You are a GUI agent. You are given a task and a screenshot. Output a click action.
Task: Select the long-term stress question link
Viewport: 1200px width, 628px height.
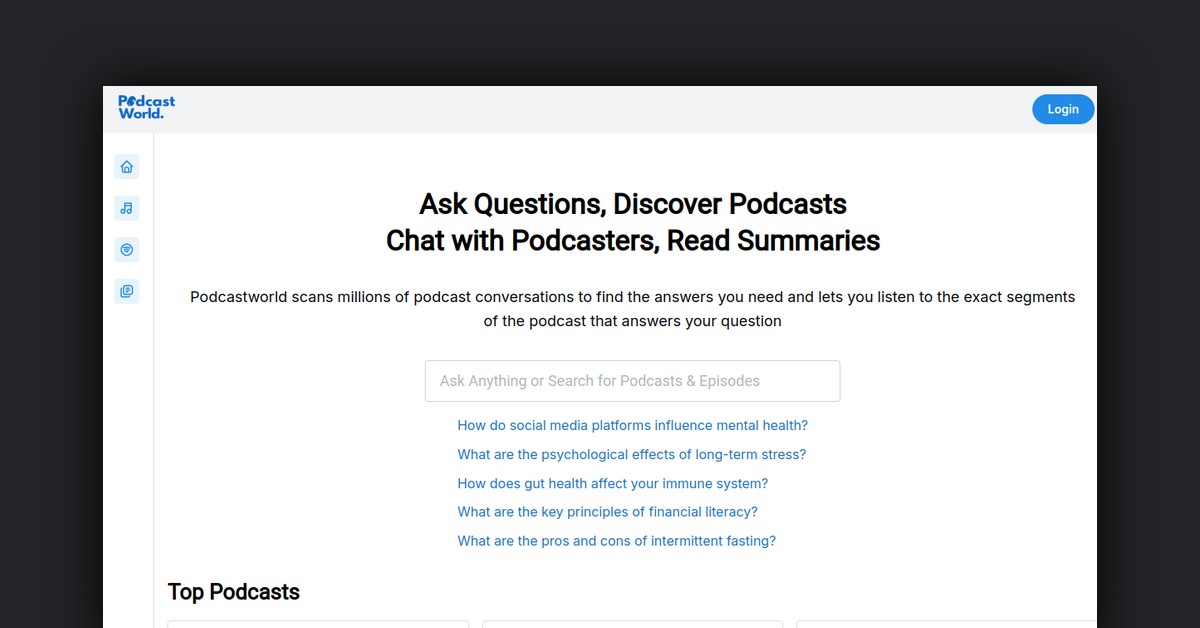[631, 454]
